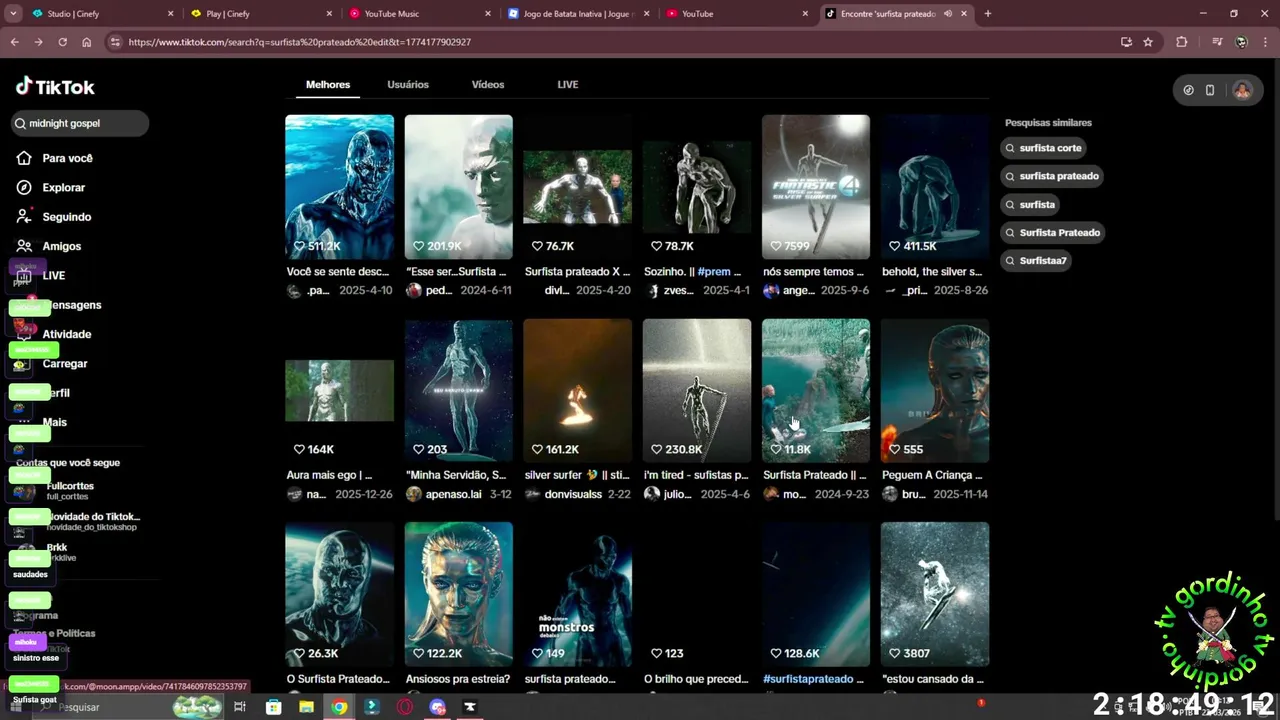The width and height of the screenshot is (1280, 720).
Task: Mute audio icon on TikTok browser tab
Action: click(947, 14)
